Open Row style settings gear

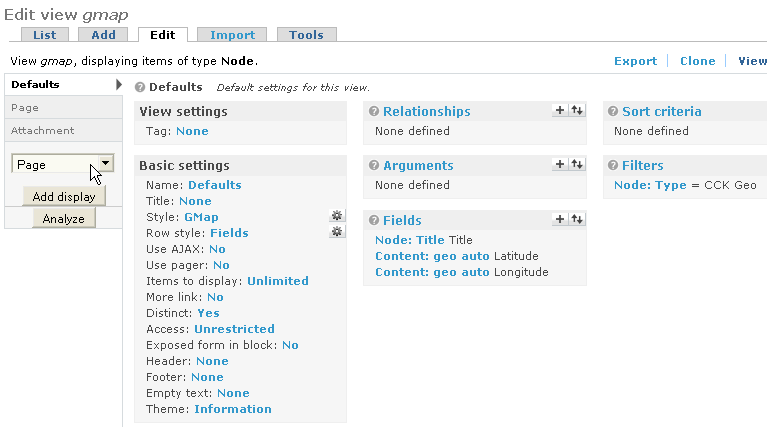coord(337,232)
